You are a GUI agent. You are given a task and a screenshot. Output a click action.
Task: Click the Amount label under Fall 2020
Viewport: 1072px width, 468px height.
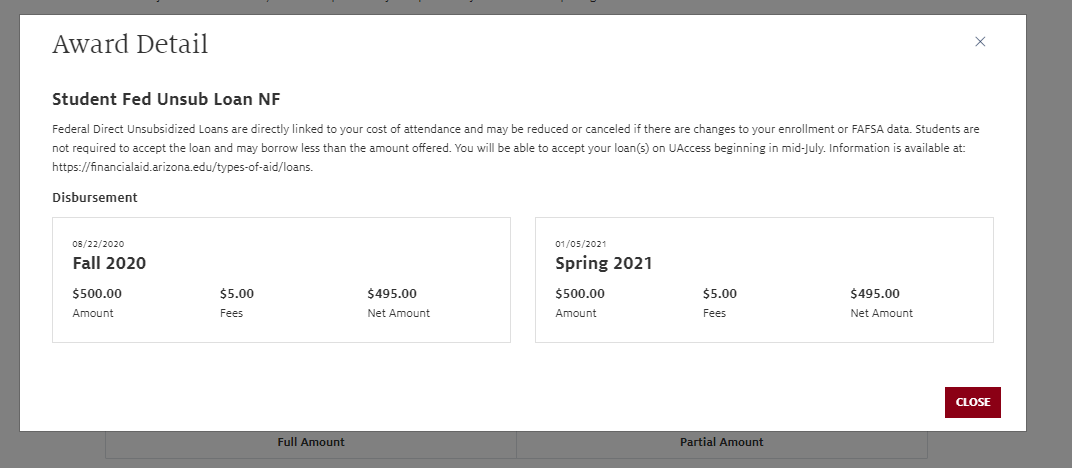point(93,313)
